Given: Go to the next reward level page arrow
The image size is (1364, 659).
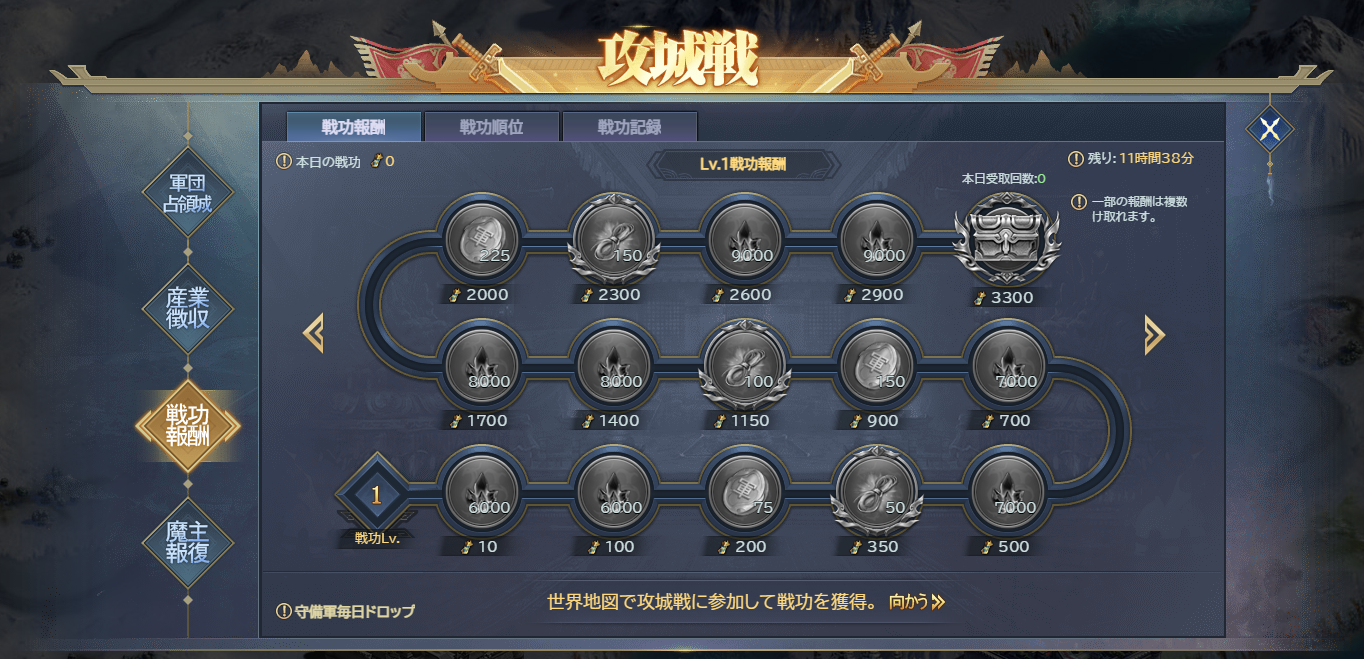Looking at the screenshot, I should pyautogui.click(x=1154, y=334).
